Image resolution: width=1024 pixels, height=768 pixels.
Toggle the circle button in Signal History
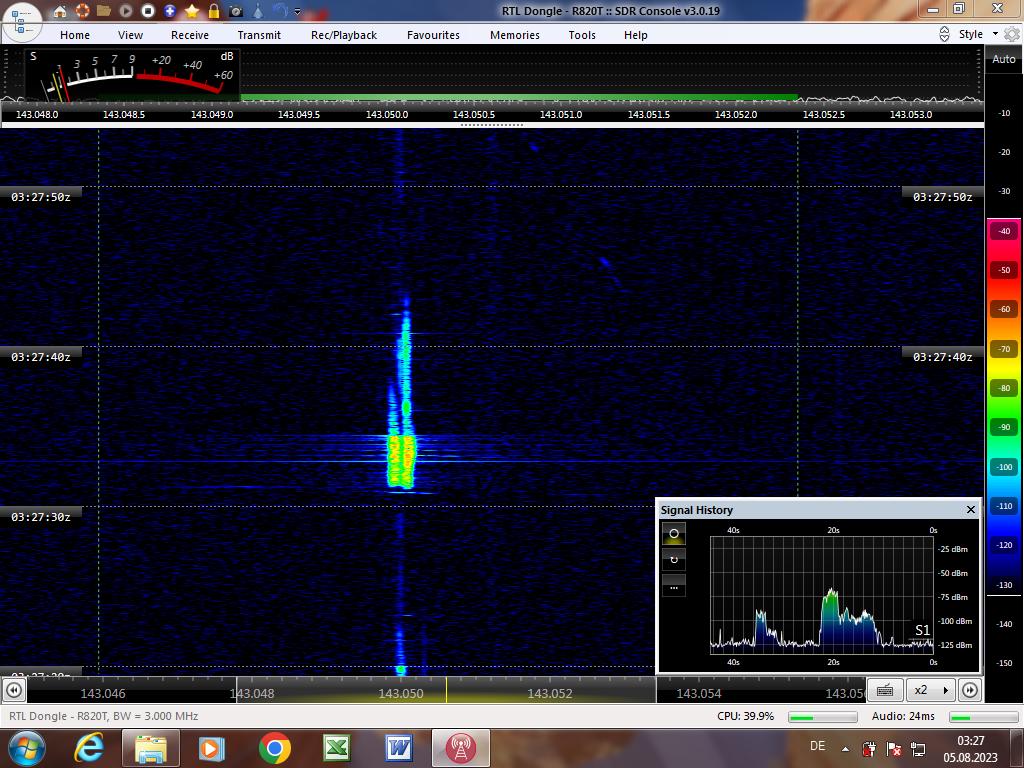(674, 534)
